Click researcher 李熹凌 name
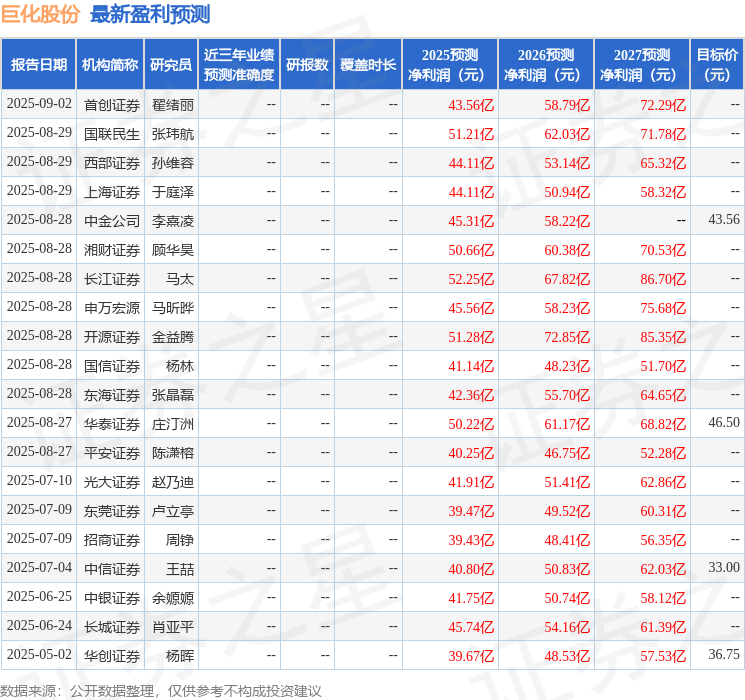This screenshot has width=745, height=700. (172, 220)
